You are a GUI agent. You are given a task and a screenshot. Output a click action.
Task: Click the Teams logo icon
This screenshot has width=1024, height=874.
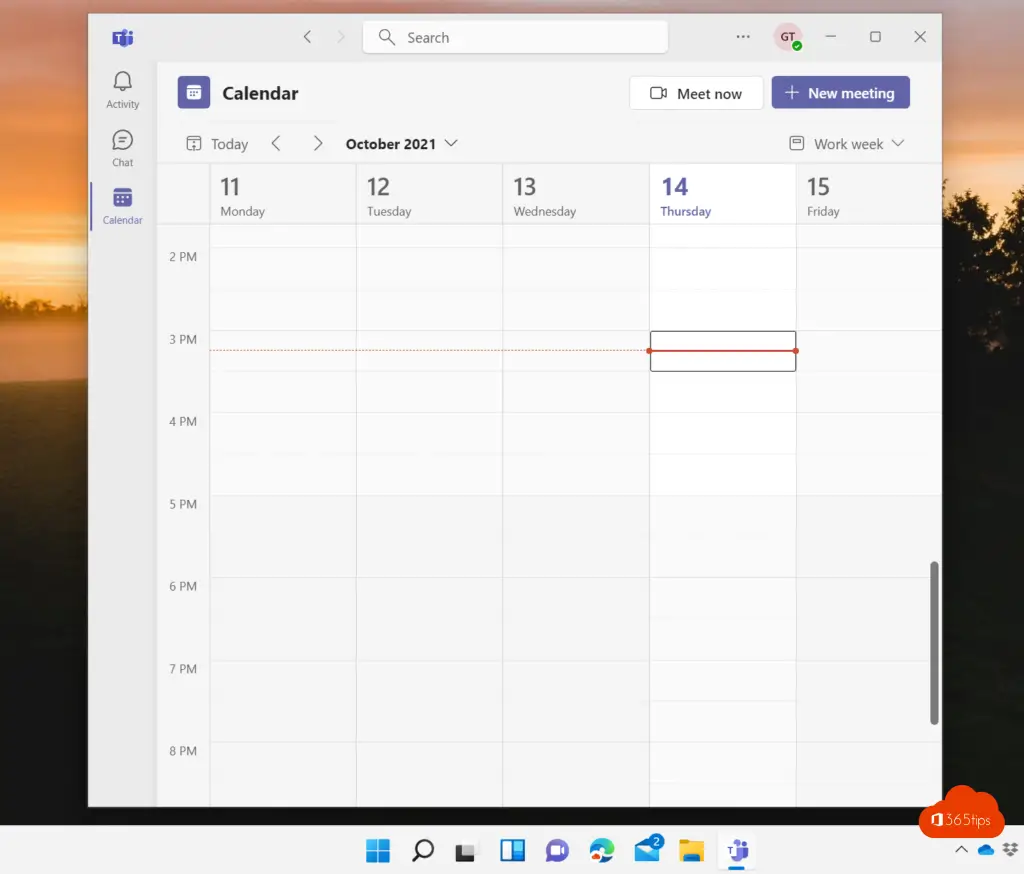[x=123, y=38]
